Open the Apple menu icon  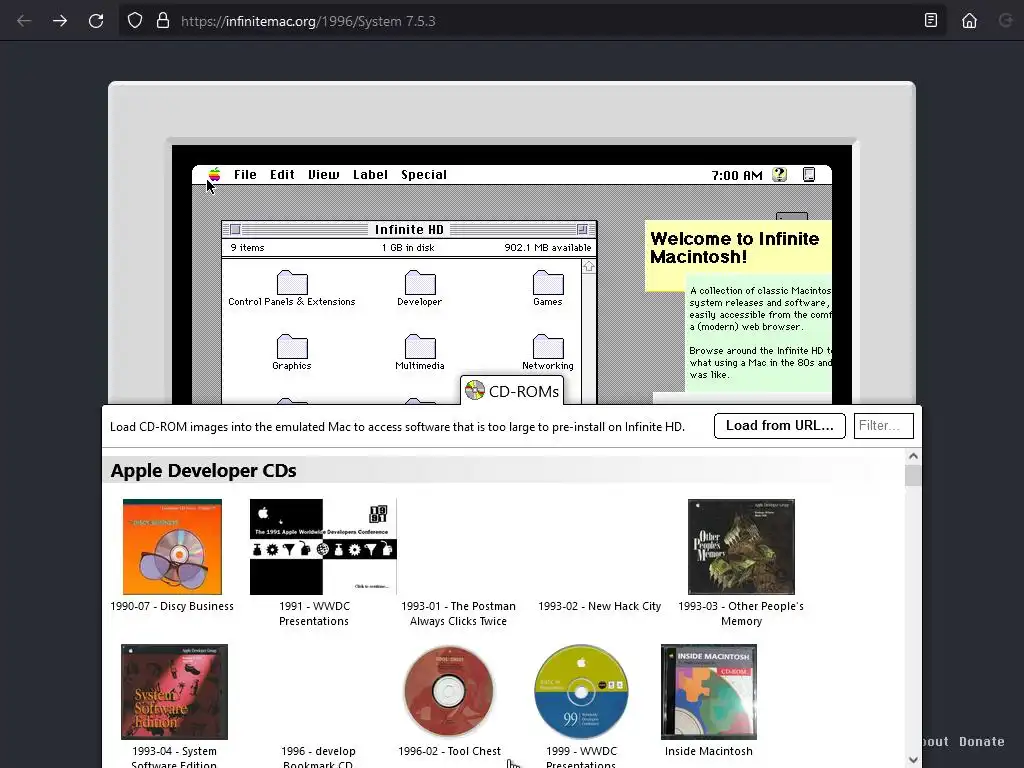tap(214, 174)
